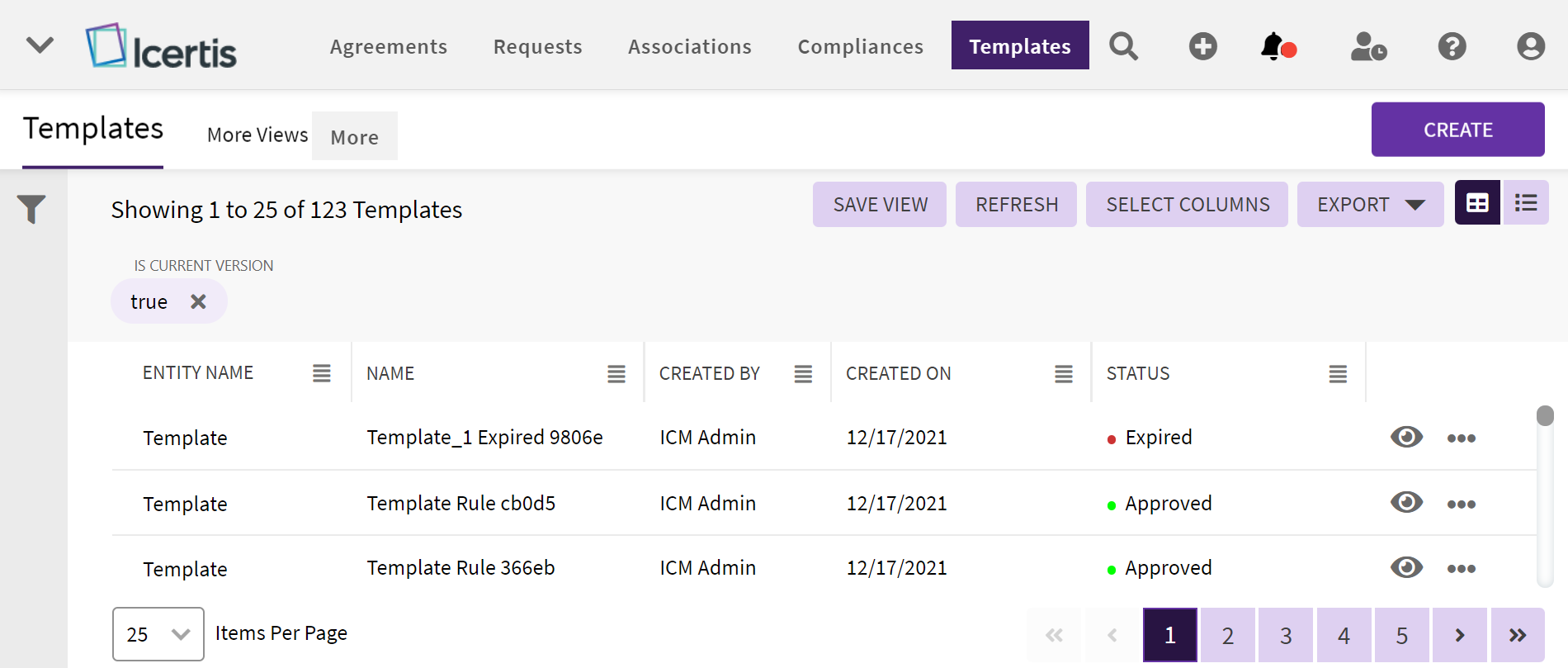Click the CREATE button
This screenshot has width=1568, height=668.
pyautogui.click(x=1457, y=130)
